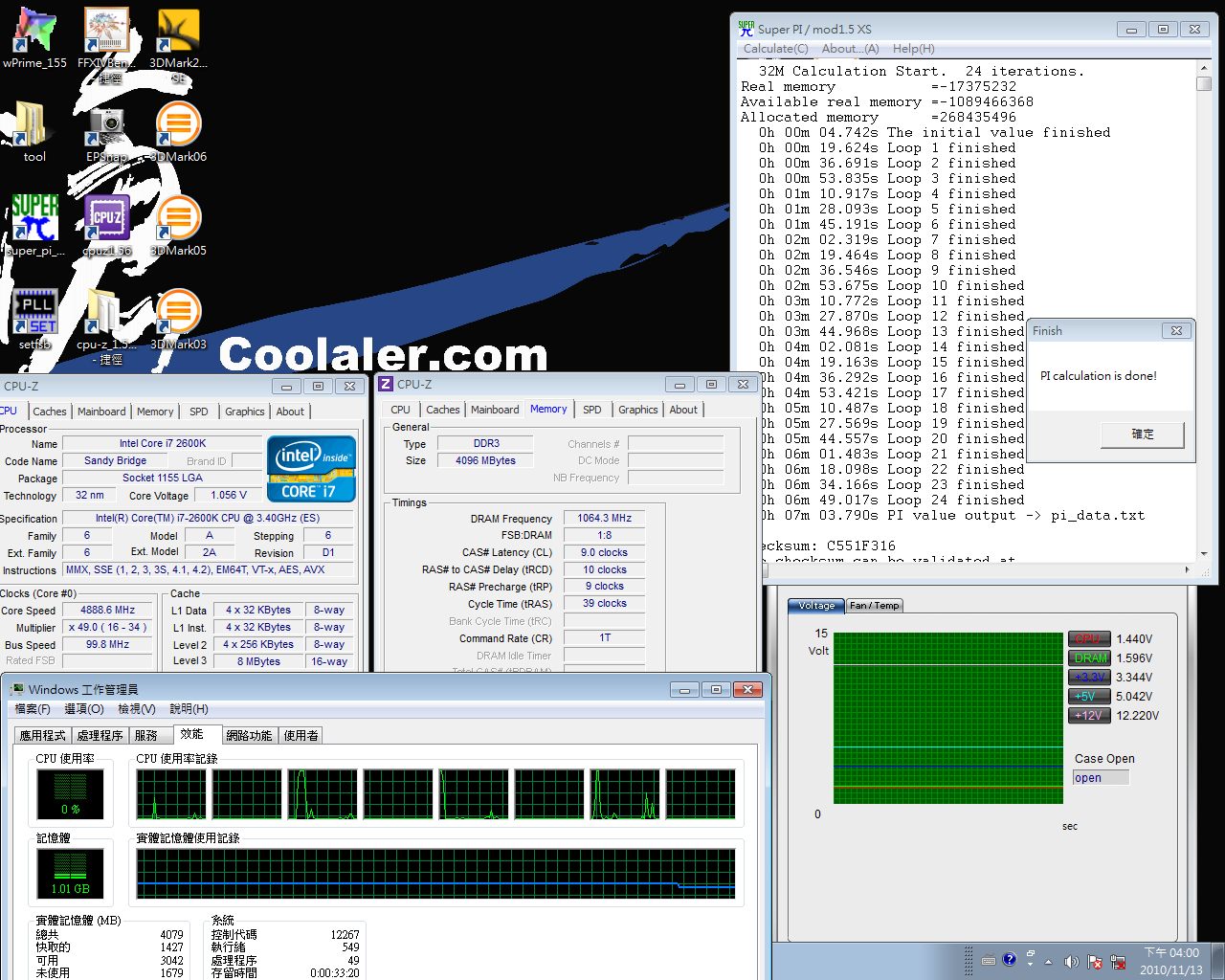
Task: Open Graphics tab in CPU-Z processor window
Action: tap(245, 412)
